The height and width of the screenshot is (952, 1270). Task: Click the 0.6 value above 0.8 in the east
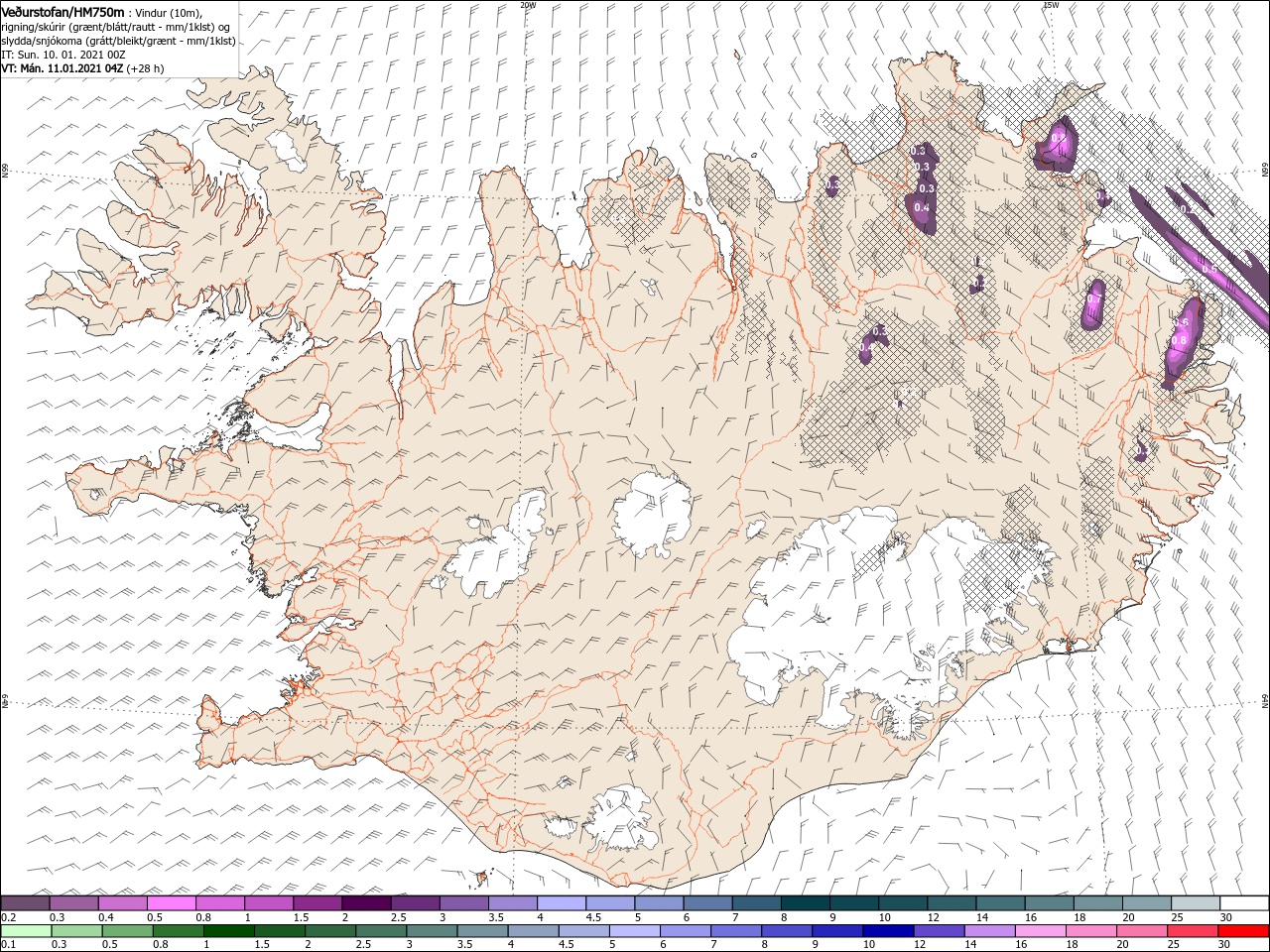coord(1181,323)
